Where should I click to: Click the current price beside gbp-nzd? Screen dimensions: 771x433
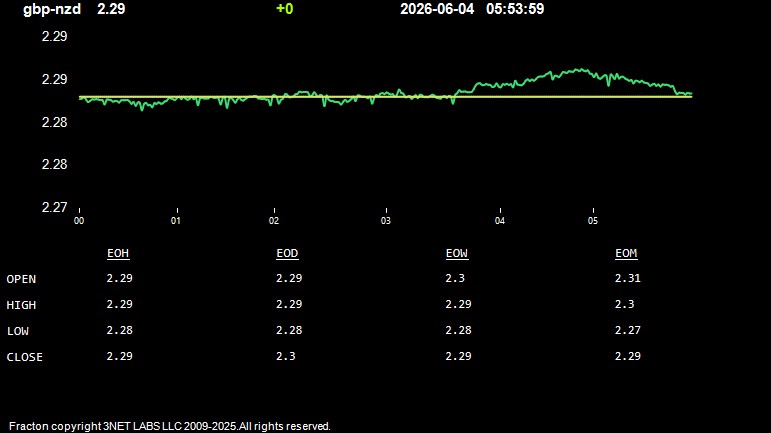111,9
